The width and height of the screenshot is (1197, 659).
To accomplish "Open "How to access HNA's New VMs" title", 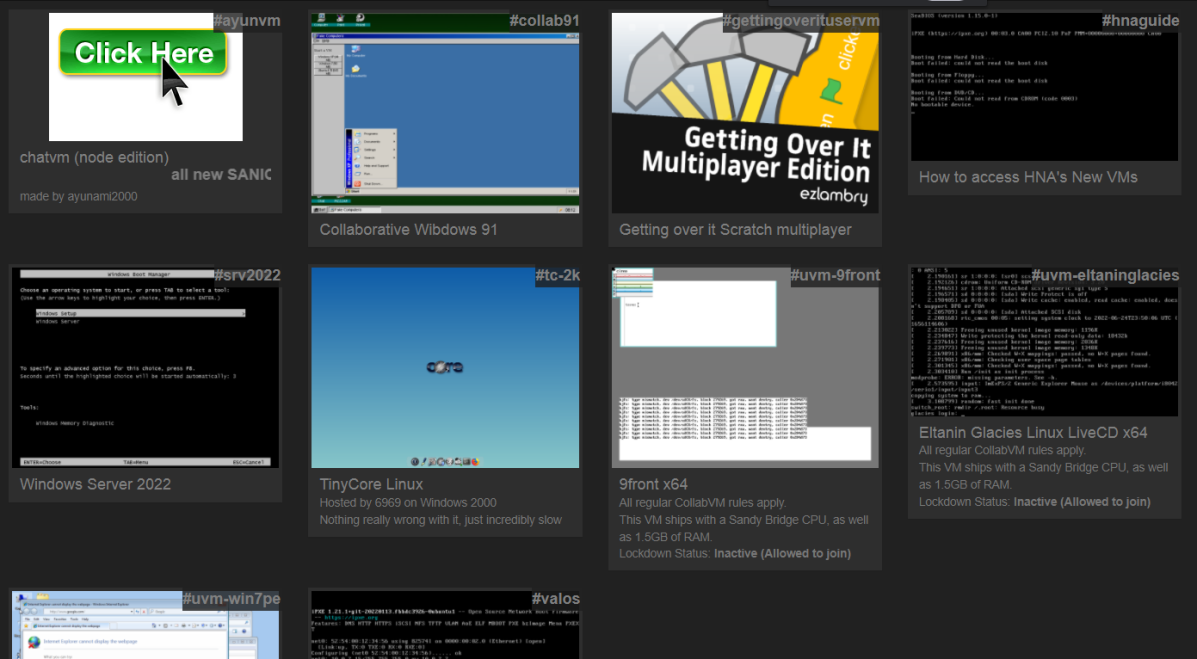I will tap(1028, 177).
